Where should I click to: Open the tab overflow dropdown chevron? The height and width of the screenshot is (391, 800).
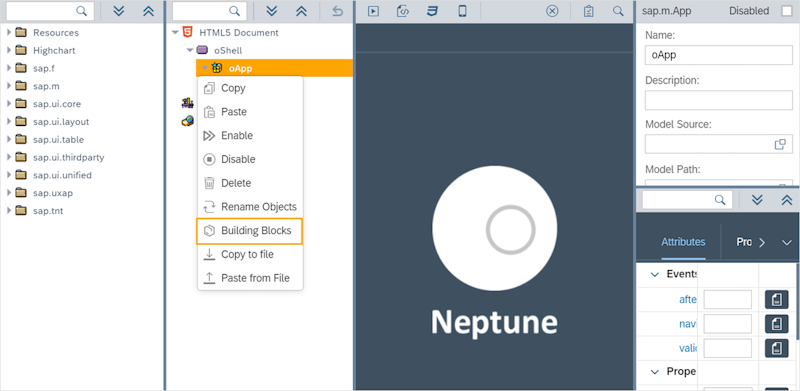786,242
